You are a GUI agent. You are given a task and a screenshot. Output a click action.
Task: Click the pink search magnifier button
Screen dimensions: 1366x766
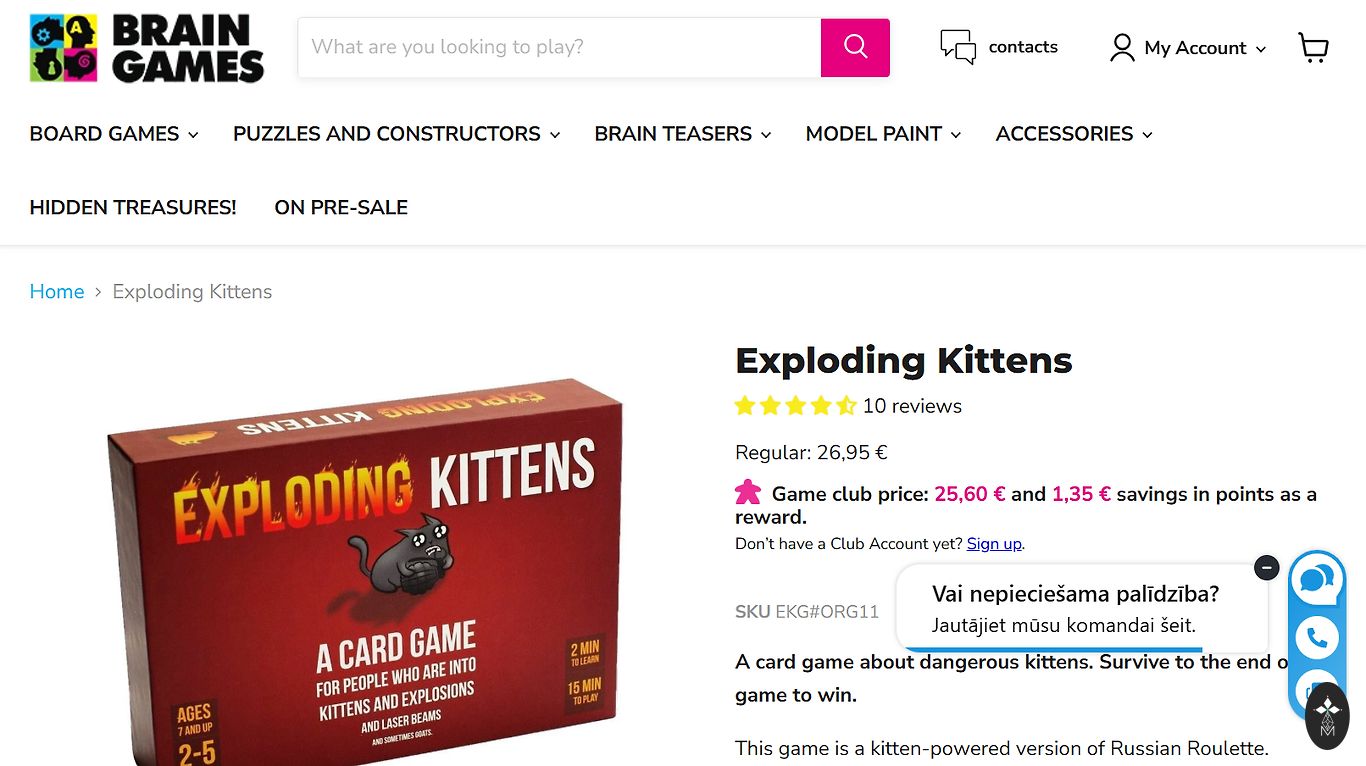tap(855, 47)
